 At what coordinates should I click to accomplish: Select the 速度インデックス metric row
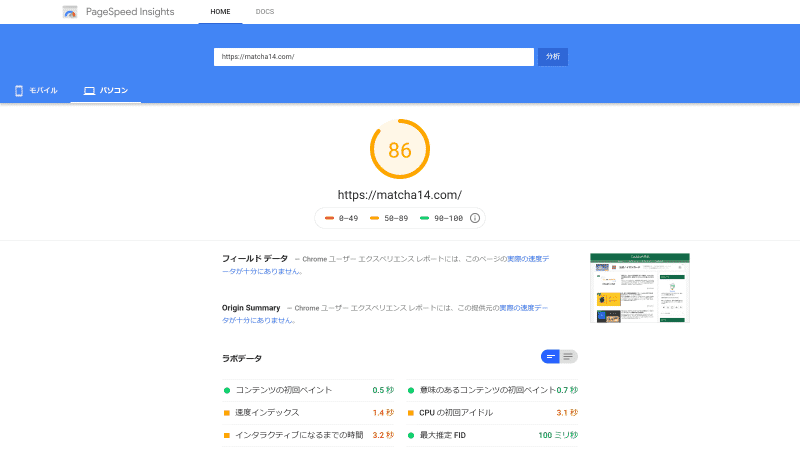tap(308, 413)
